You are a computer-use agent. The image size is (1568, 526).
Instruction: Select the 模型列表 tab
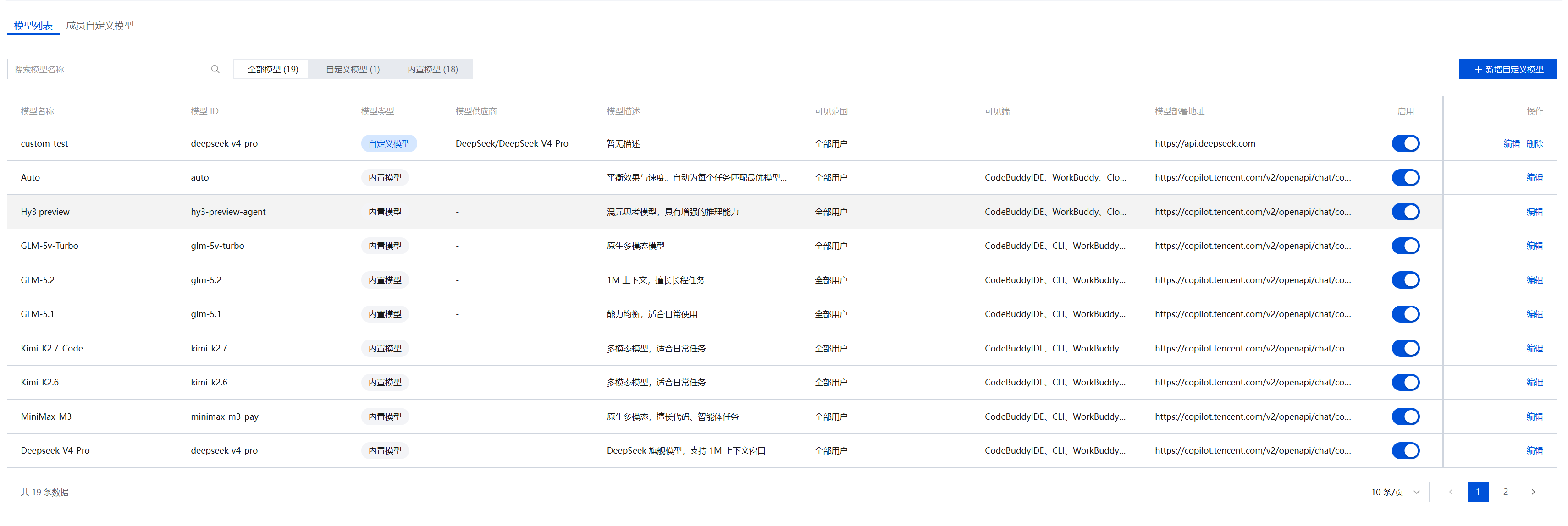(33, 26)
